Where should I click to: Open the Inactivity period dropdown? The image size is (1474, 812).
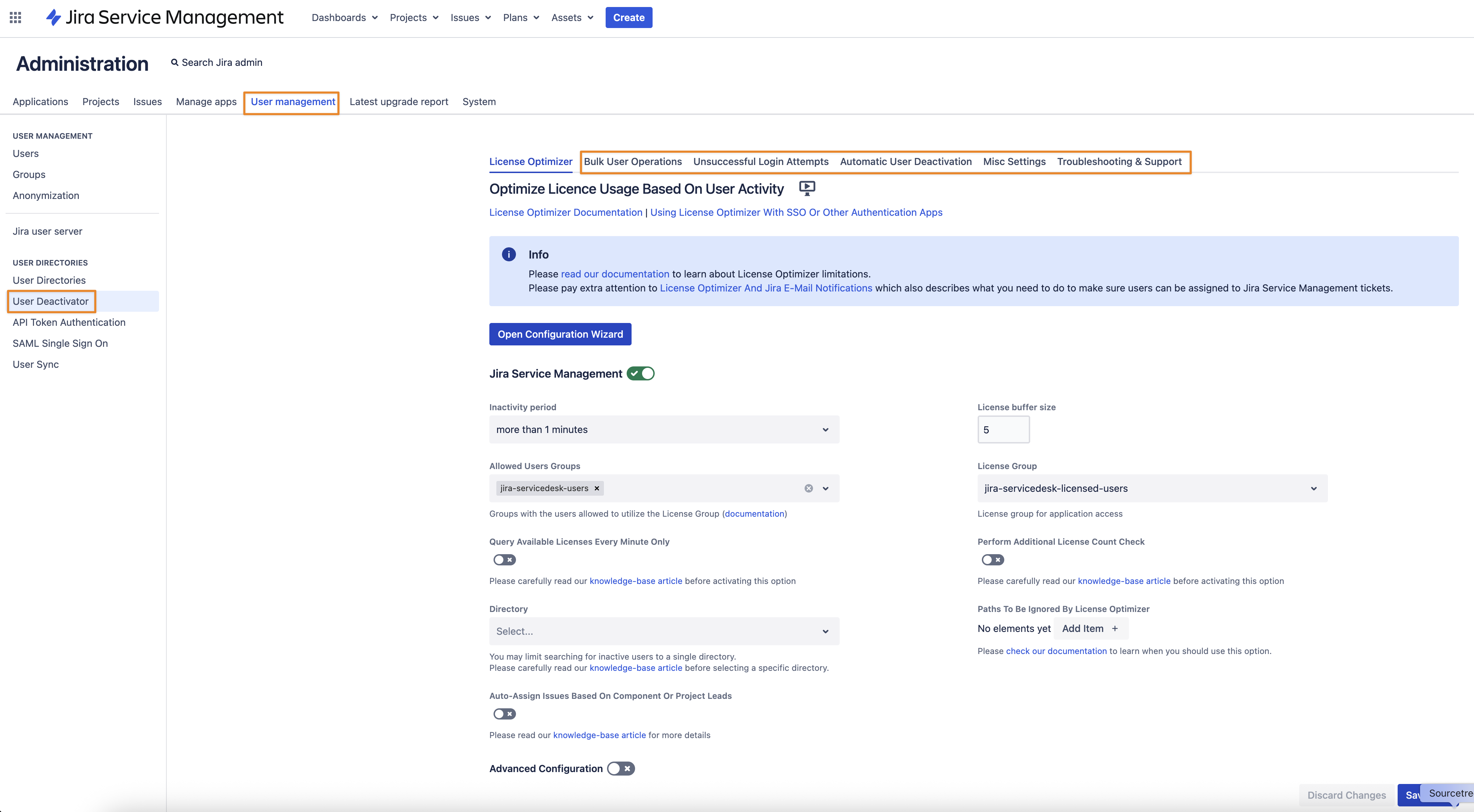pyautogui.click(x=664, y=430)
